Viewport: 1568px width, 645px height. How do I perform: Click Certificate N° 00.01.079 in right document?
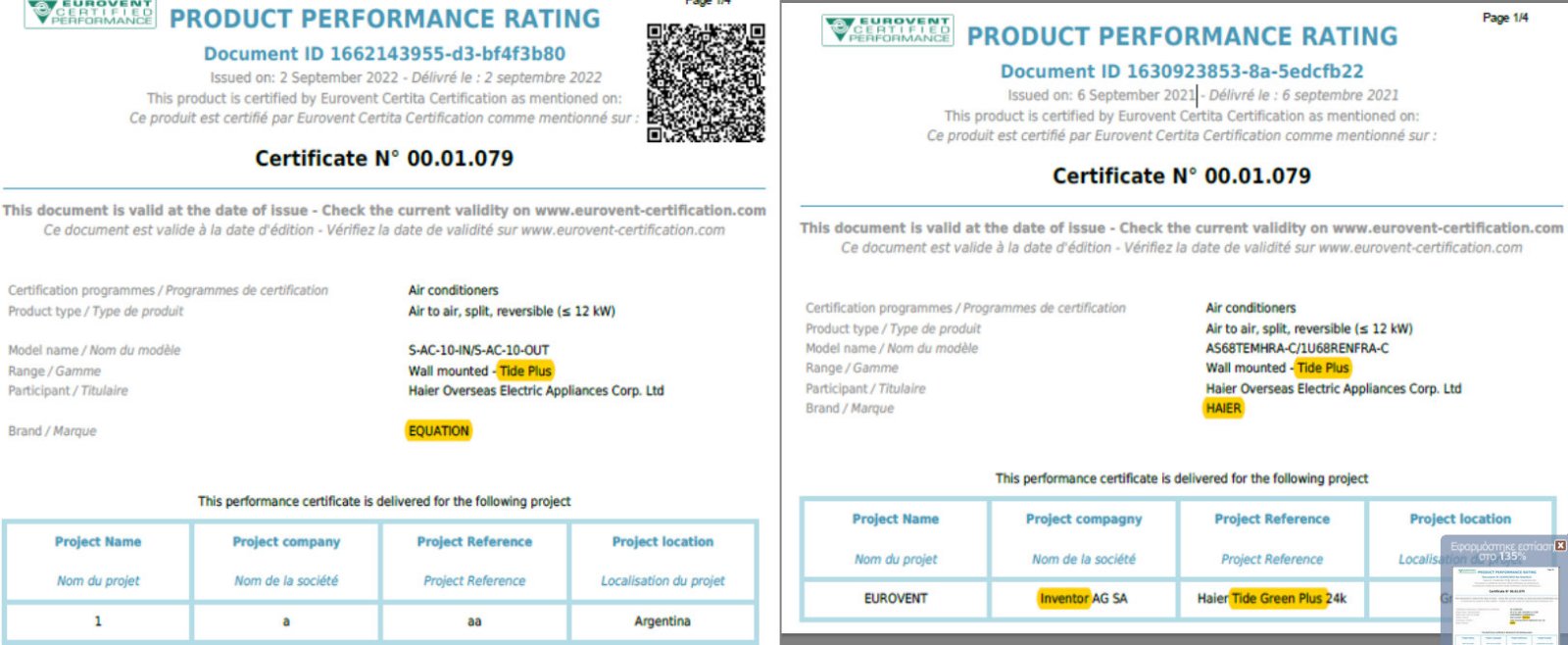point(1182,176)
